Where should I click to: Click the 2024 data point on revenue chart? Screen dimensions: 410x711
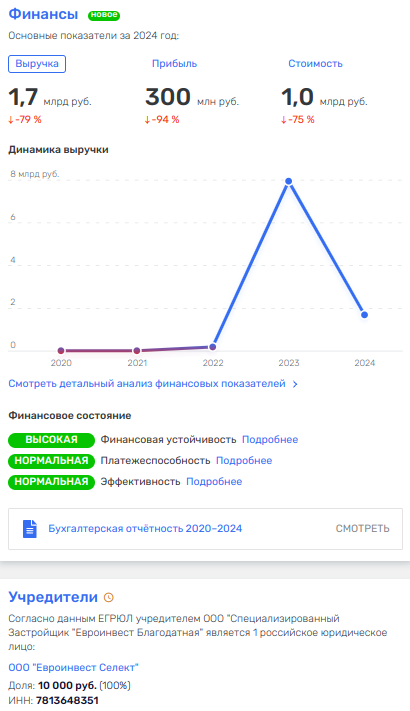tap(364, 315)
